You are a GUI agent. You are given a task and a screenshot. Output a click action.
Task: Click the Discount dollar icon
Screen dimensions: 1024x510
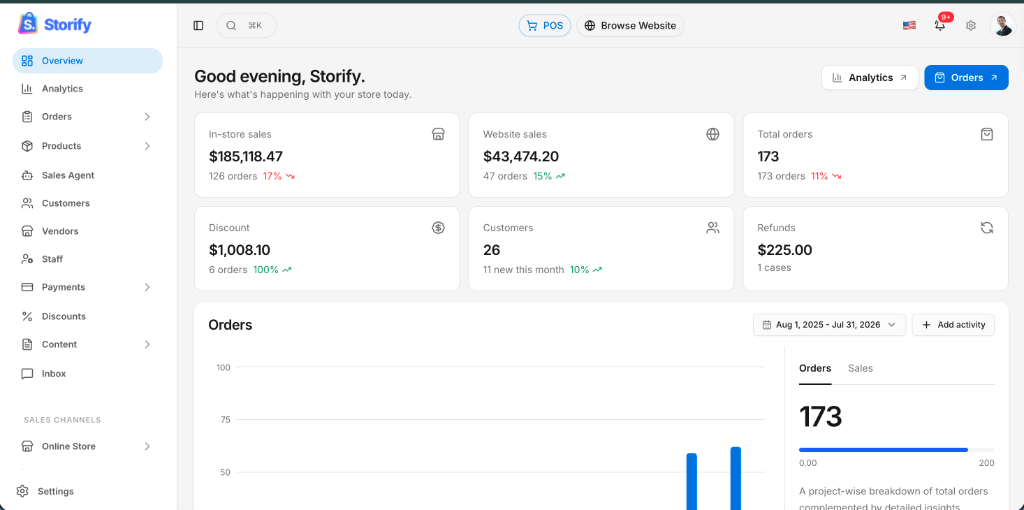point(438,228)
